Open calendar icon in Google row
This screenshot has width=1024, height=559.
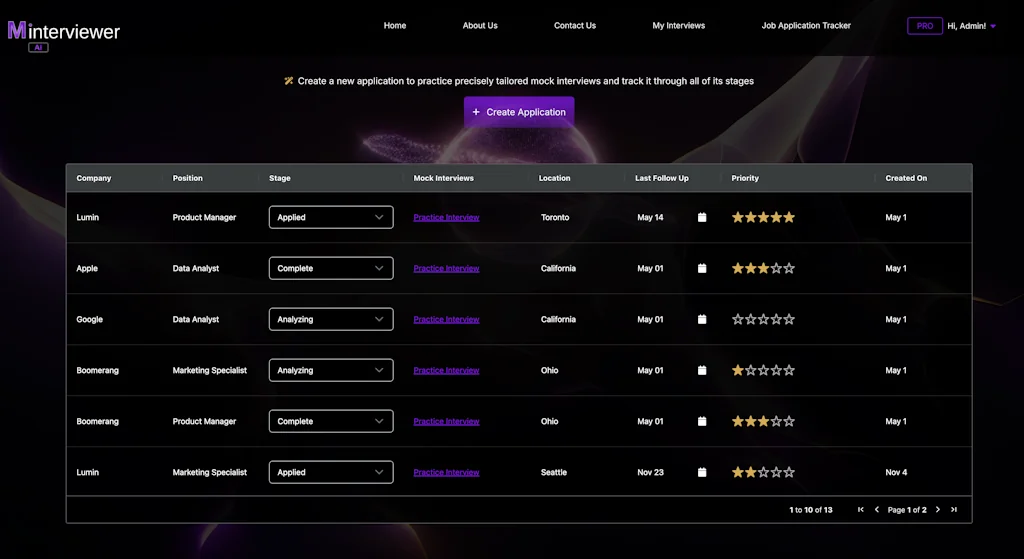[702, 319]
